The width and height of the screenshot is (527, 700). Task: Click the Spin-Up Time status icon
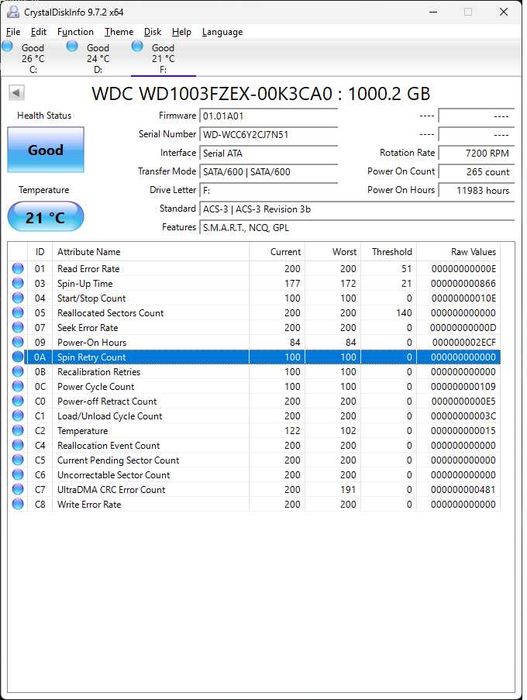coord(18,283)
